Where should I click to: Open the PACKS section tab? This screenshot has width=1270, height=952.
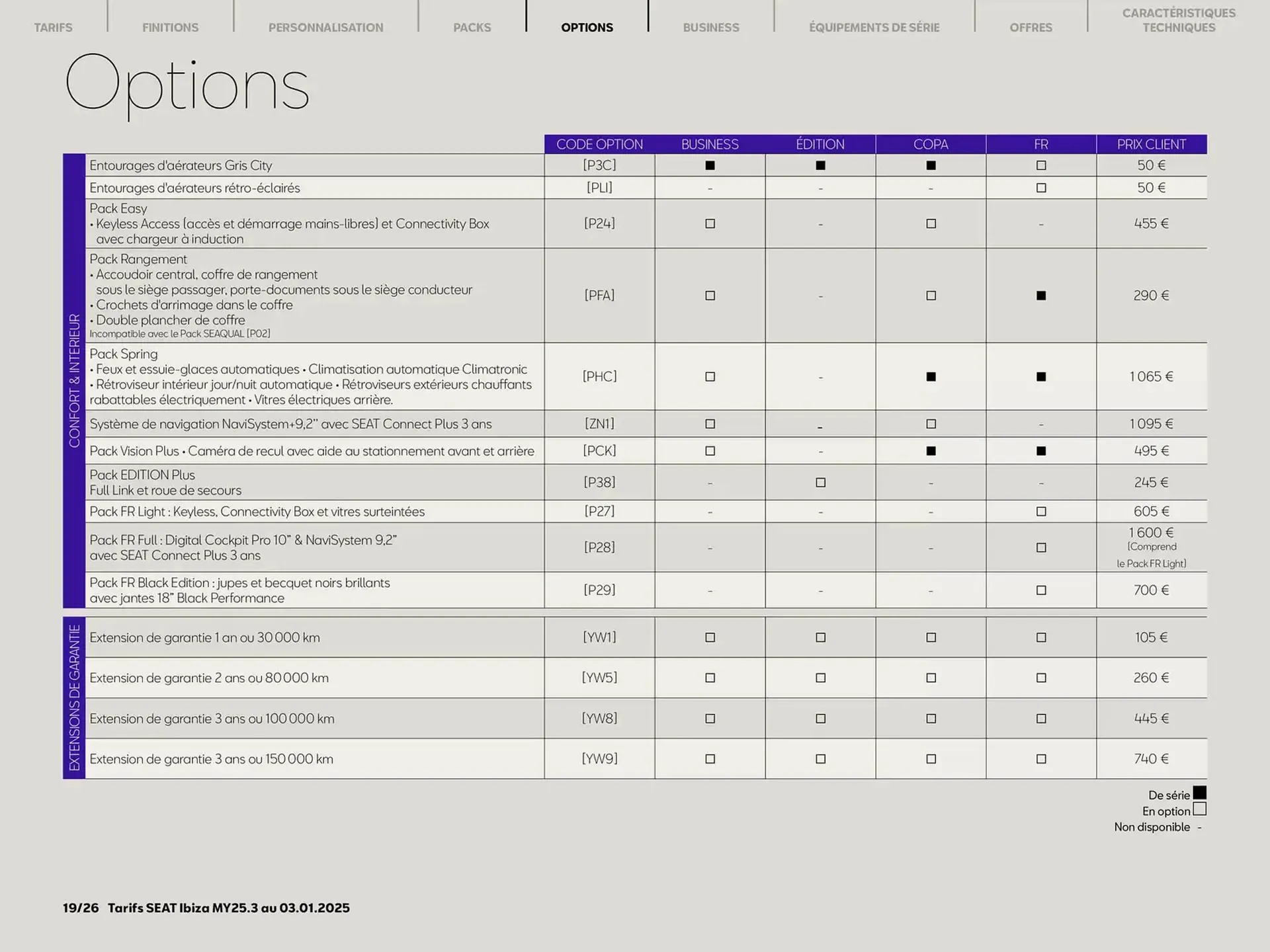[472, 27]
